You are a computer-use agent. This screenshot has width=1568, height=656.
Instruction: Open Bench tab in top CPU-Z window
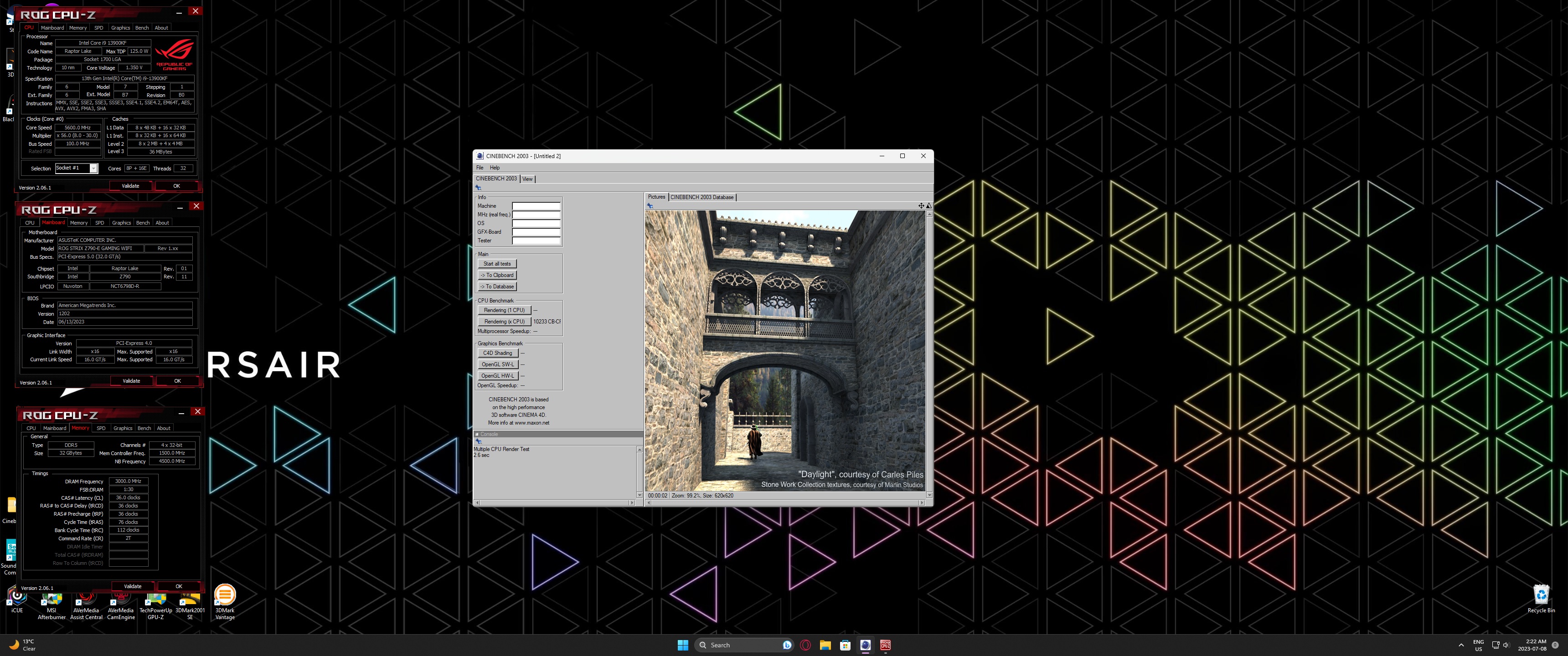pos(142,27)
